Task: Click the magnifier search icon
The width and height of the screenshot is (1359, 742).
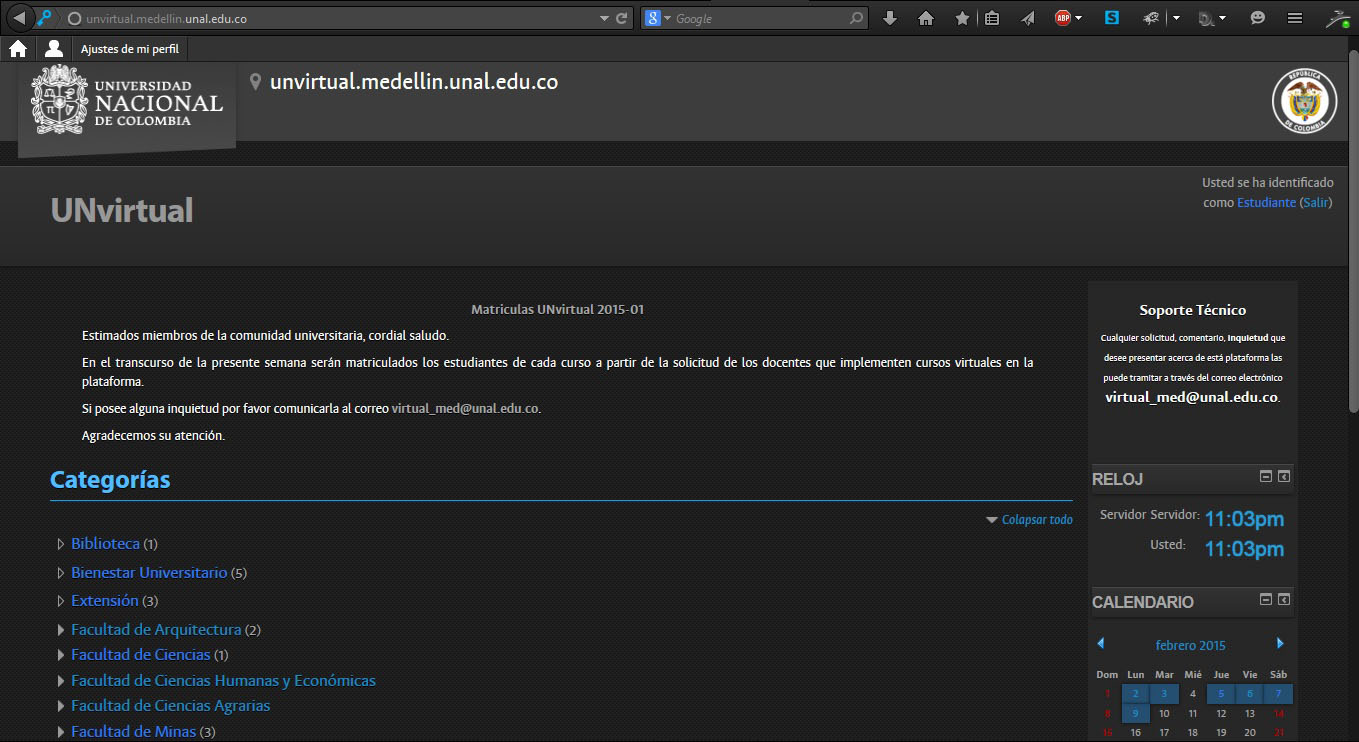Action: 857,18
